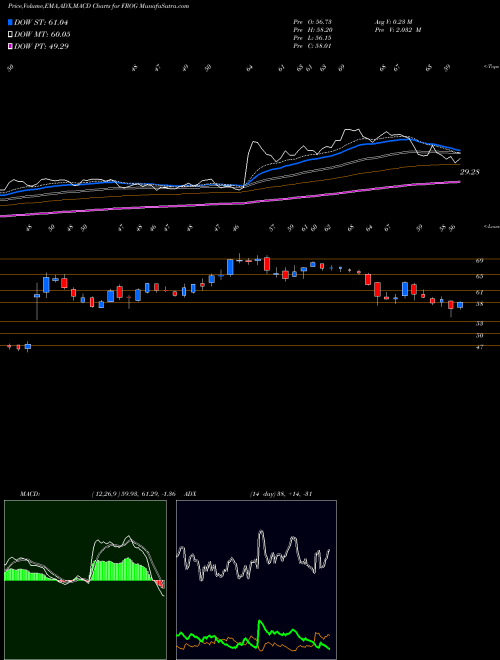Image resolution: width=500 pixels, height=660 pixels.
Task: Click the 47 price axis label
Action: (x=479, y=347)
